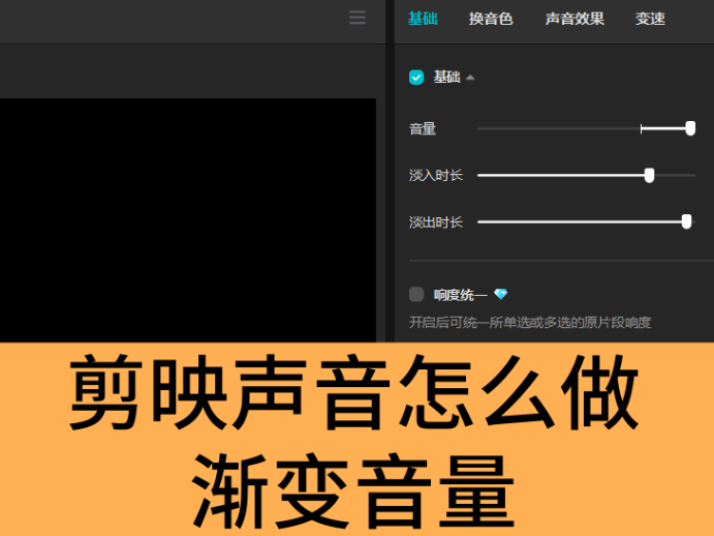Click the 音量 label
Viewport: 714px width, 536px height.
[x=422, y=129]
